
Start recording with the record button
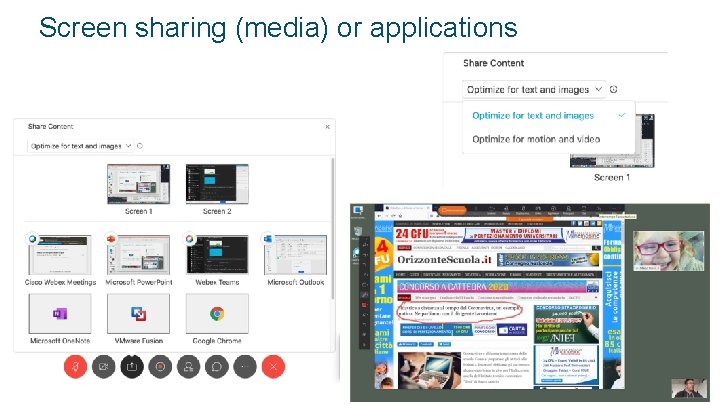(160, 366)
